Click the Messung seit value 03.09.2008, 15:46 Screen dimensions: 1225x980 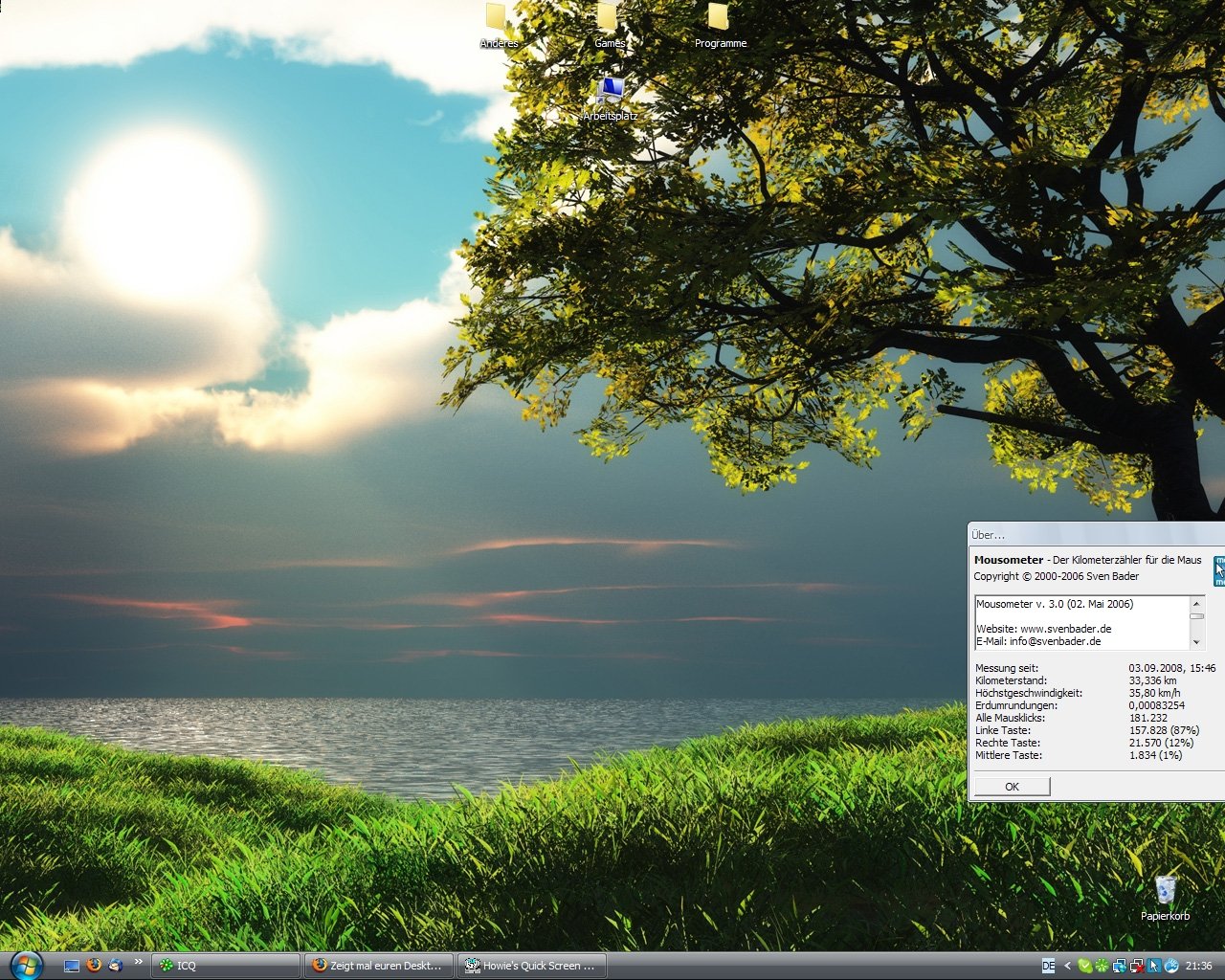point(1172,668)
